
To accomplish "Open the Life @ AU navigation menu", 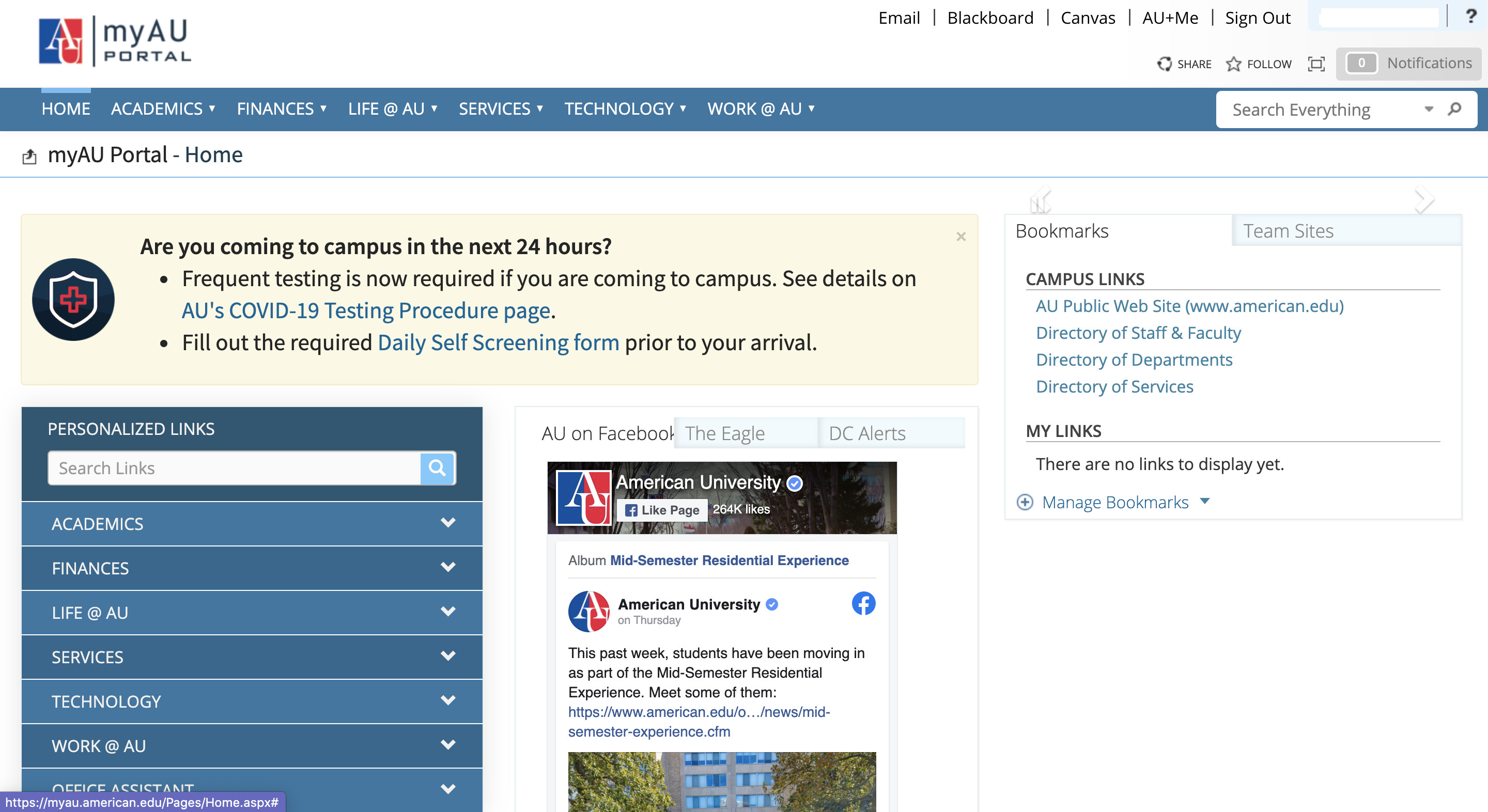I will pos(393,108).
